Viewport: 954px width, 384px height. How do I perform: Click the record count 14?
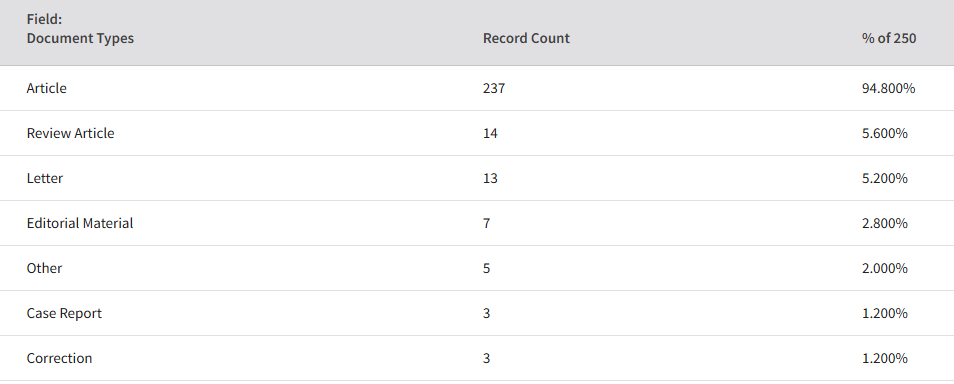pos(490,133)
